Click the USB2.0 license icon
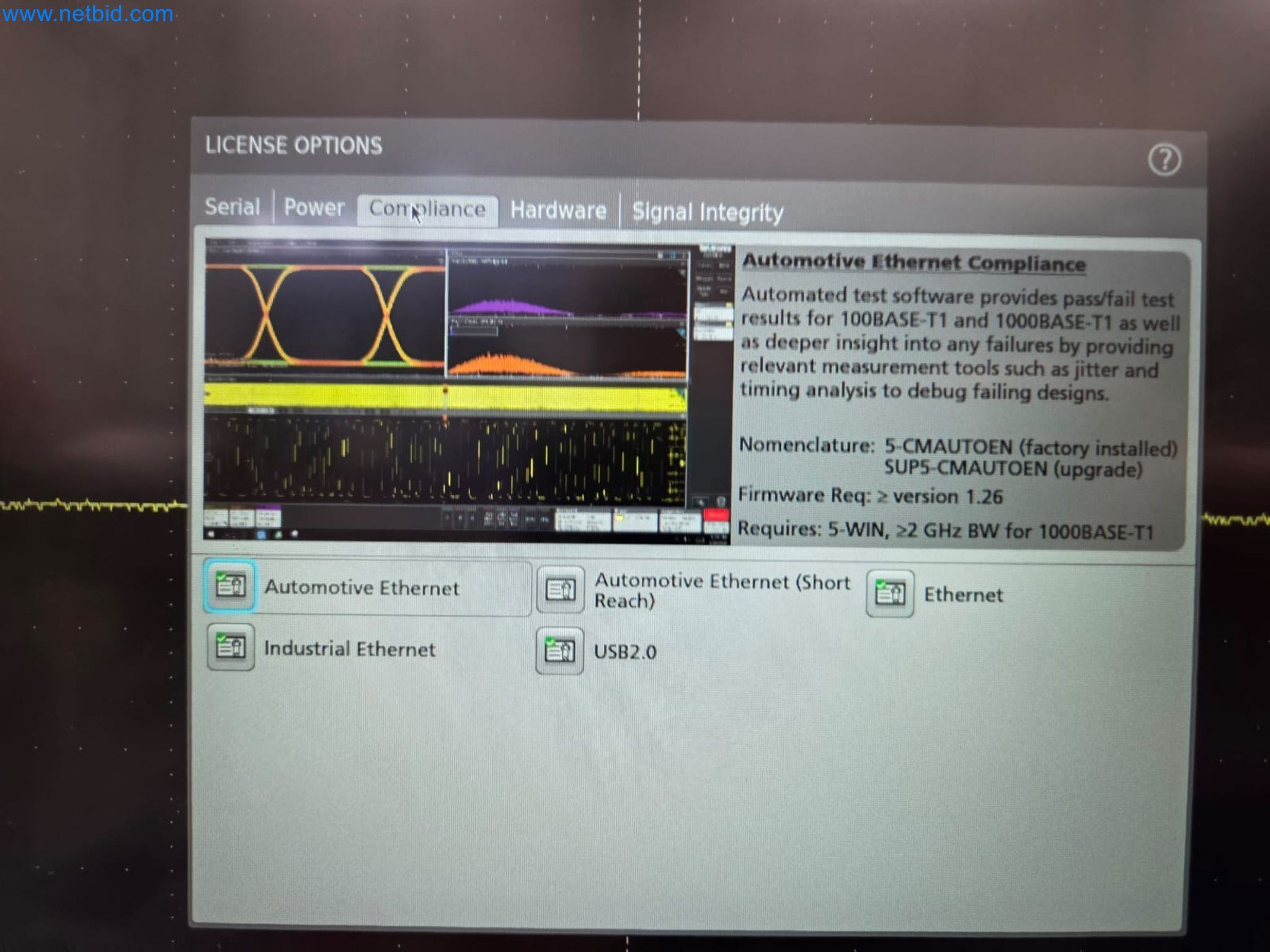This screenshot has width=1270, height=952. click(x=559, y=651)
